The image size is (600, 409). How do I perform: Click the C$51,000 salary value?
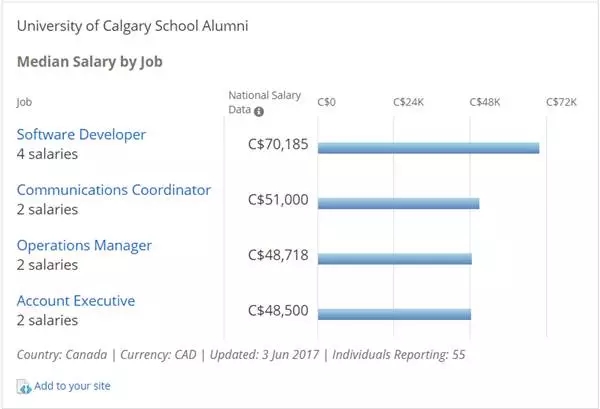278,199
